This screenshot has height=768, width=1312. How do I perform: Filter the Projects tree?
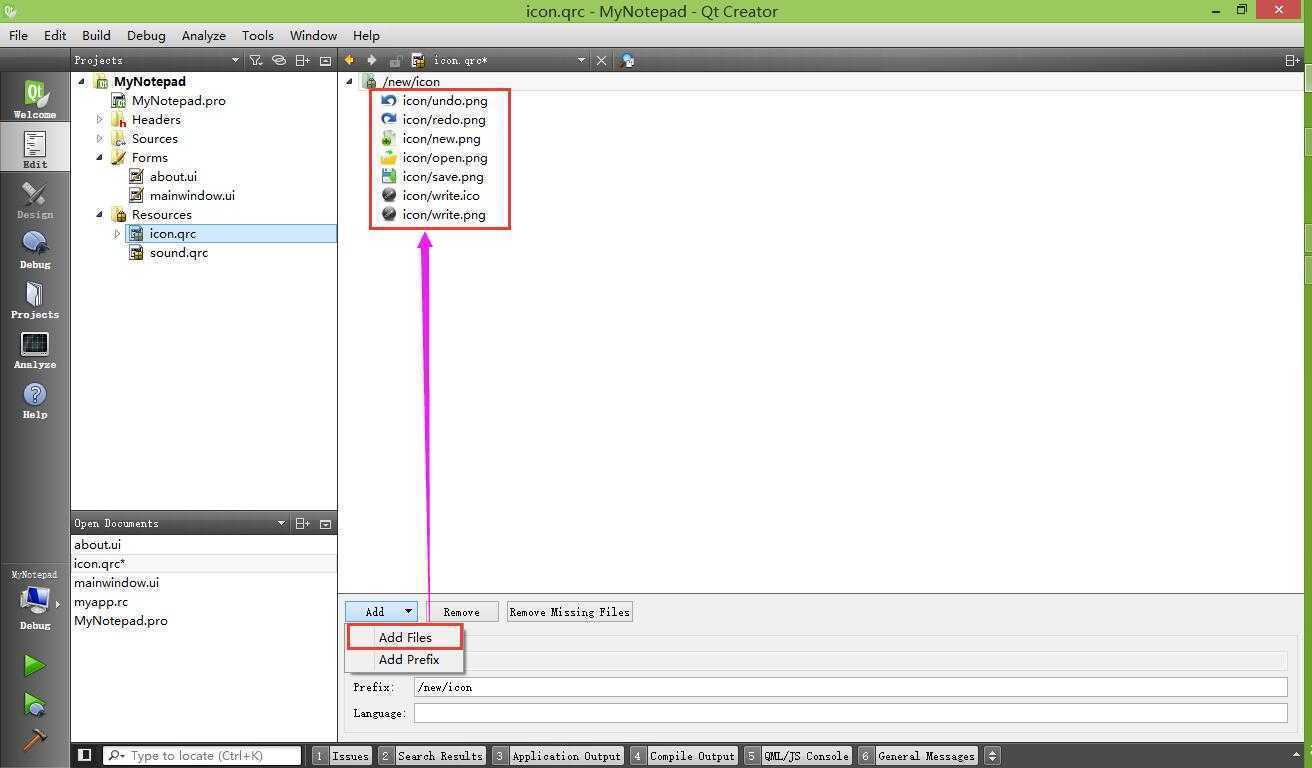click(256, 60)
